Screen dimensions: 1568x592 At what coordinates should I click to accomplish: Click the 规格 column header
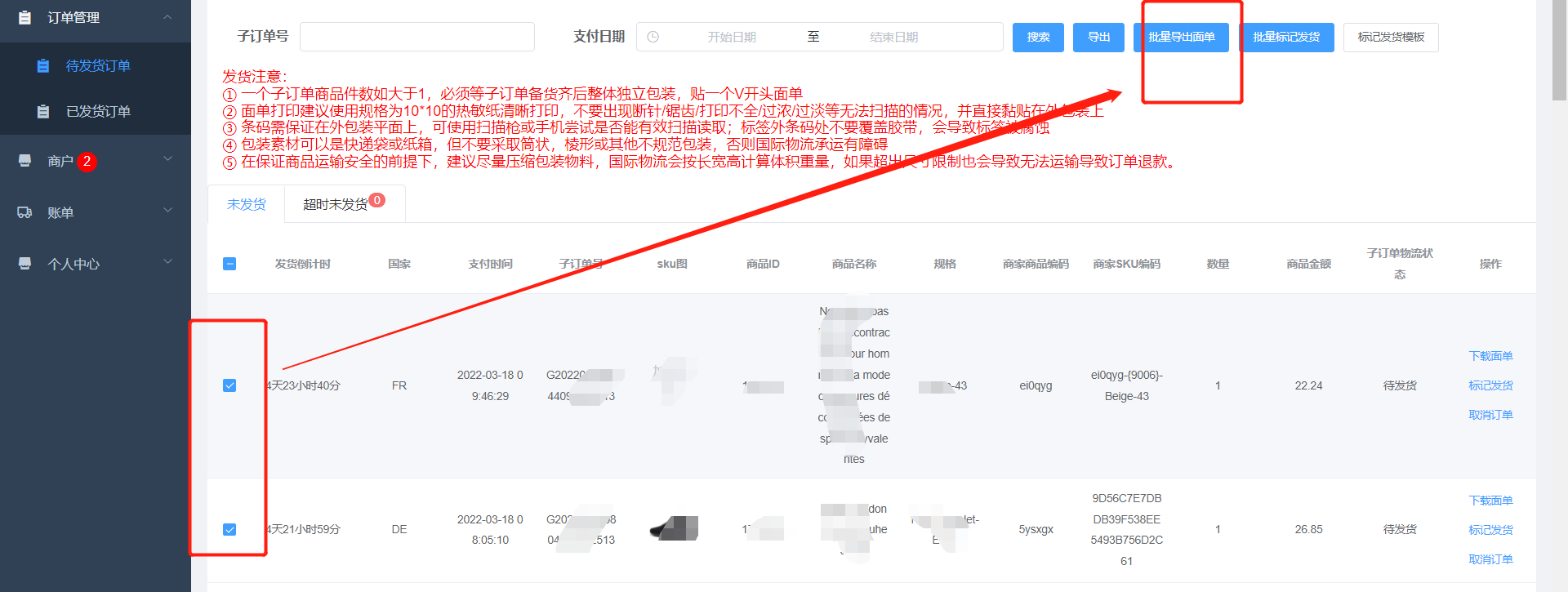pos(945,264)
